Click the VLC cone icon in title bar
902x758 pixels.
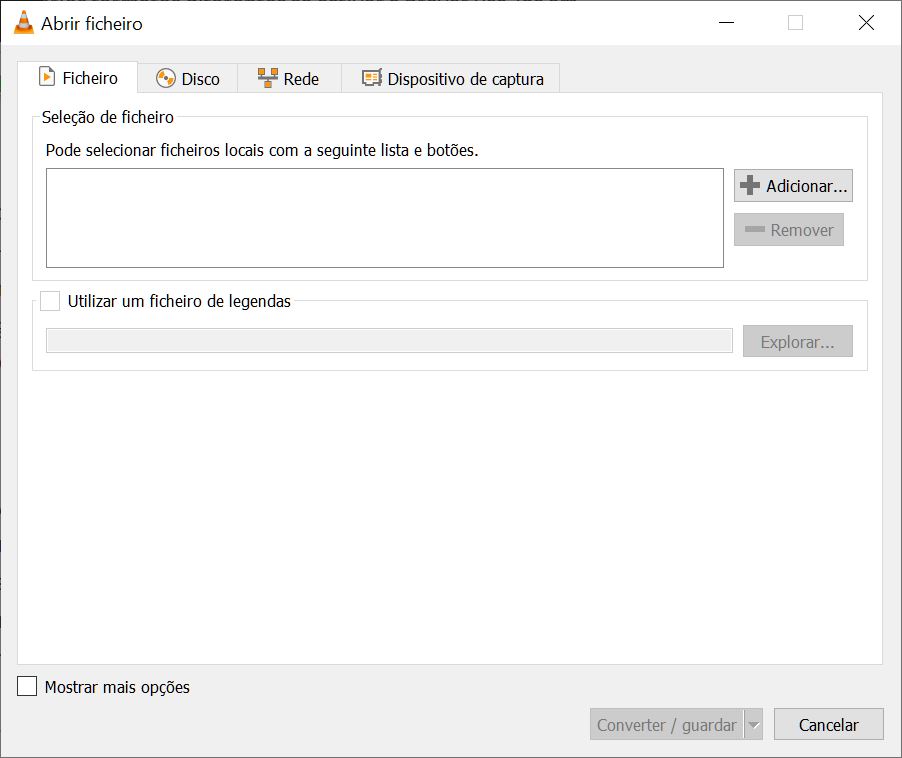(x=24, y=22)
